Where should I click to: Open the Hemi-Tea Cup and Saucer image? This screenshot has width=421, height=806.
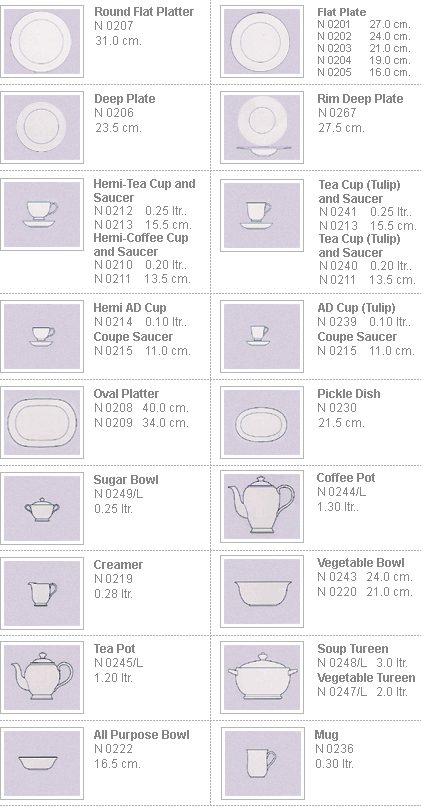(42, 214)
